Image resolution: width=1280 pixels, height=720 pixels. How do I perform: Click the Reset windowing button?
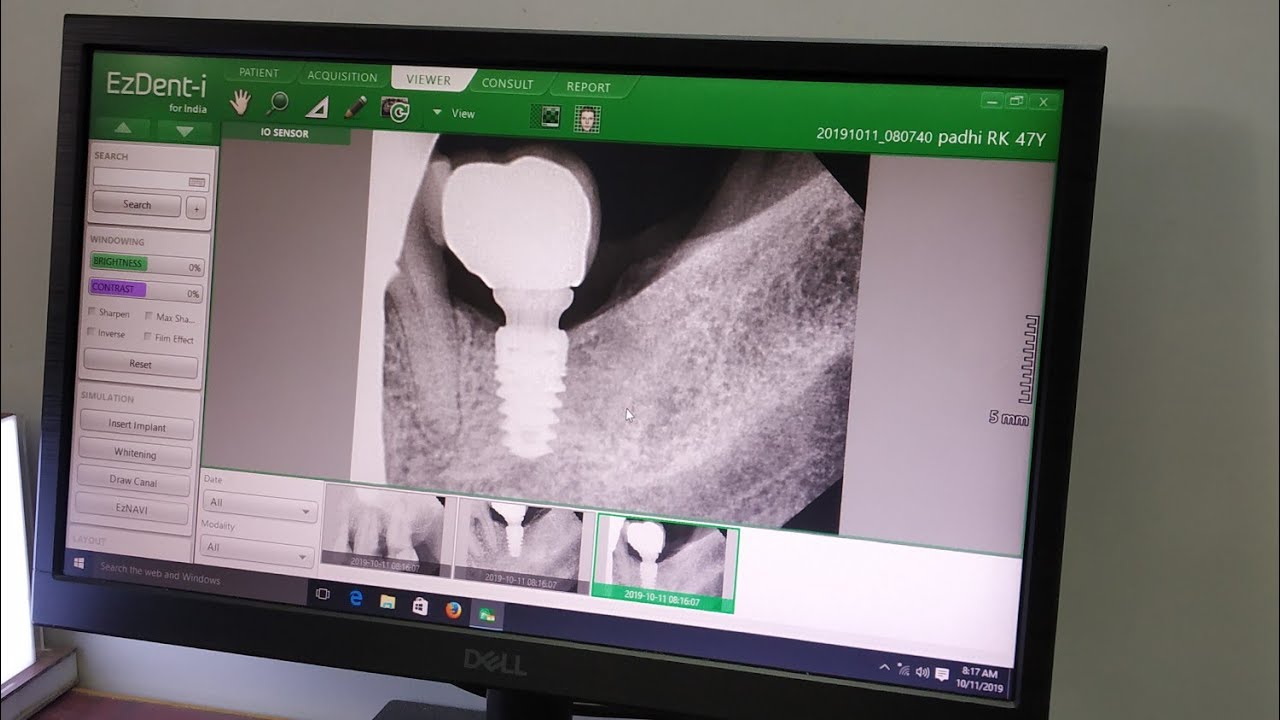coord(141,364)
